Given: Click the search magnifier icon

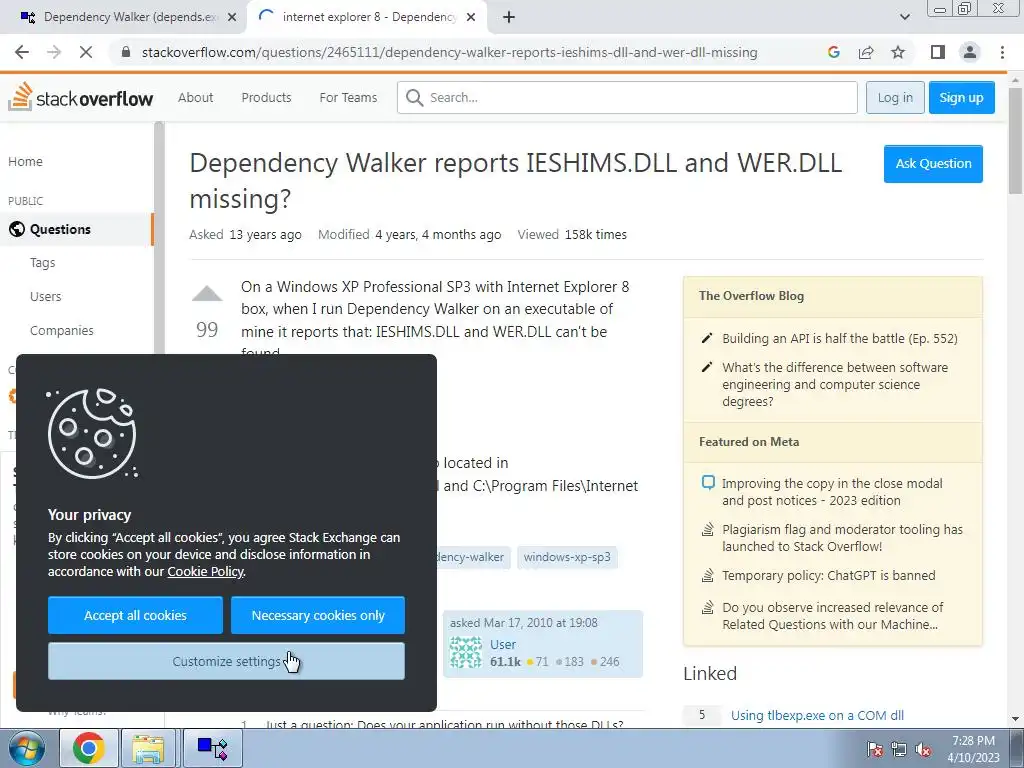Looking at the screenshot, I should pyautogui.click(x=414, y=97).
